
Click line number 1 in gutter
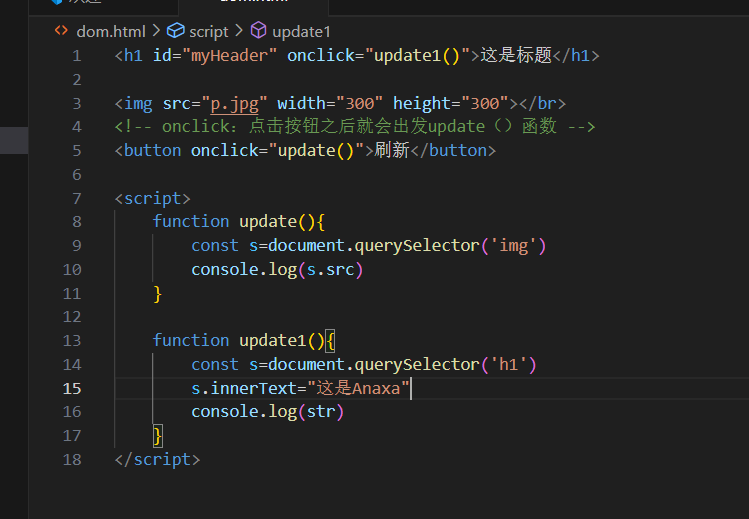tap(76, 56)
